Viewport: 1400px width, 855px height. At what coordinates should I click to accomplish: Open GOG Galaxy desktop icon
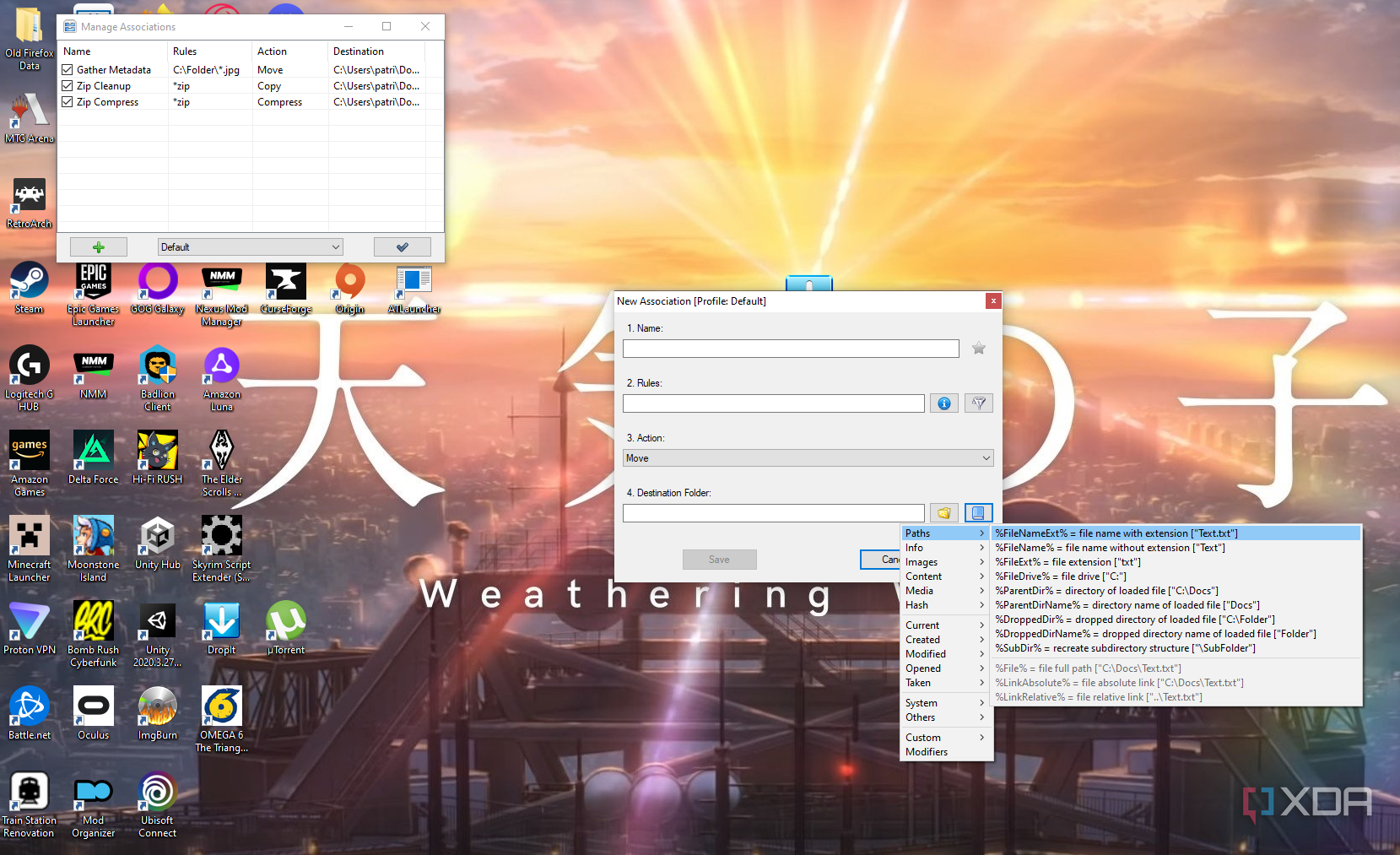pyautogui.click(x=158, y=288)
